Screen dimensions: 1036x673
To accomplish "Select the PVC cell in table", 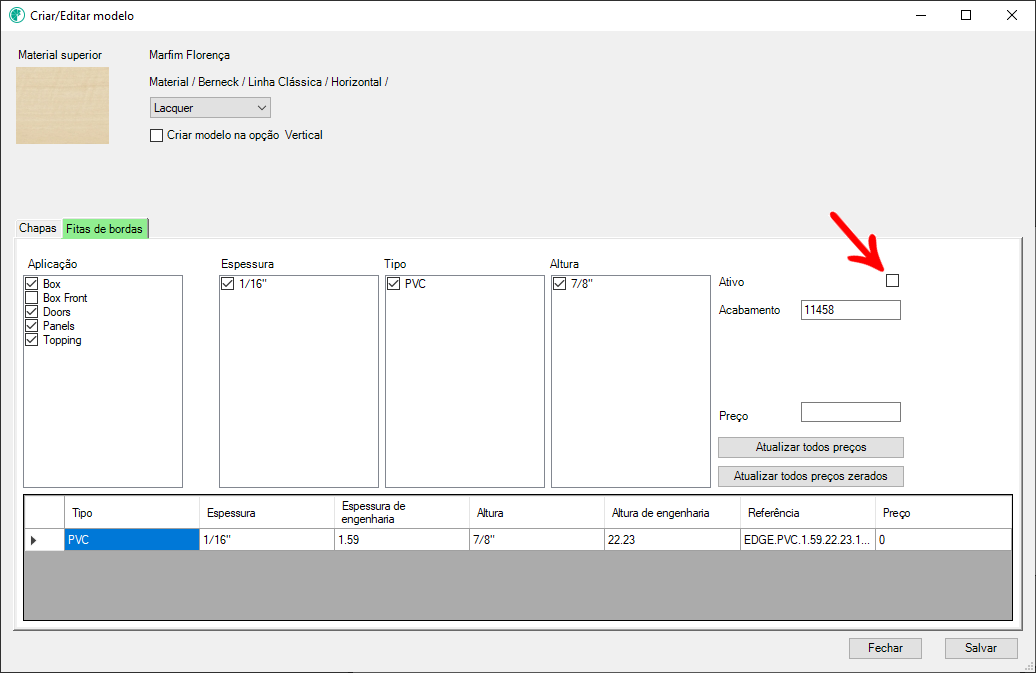I will [x=131, y=540].
